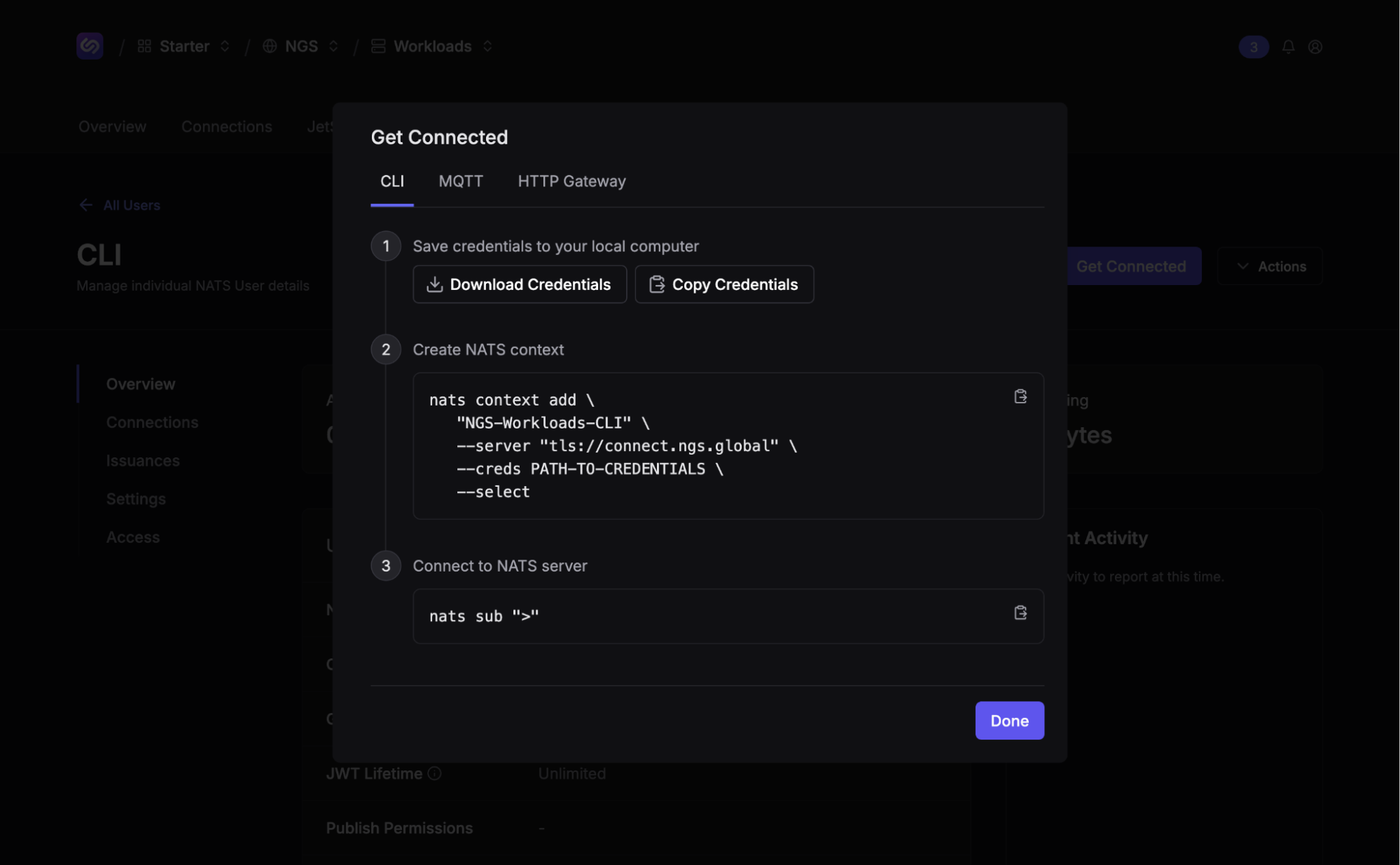
Task: Select the CLI tab
Action: (391, 181)
